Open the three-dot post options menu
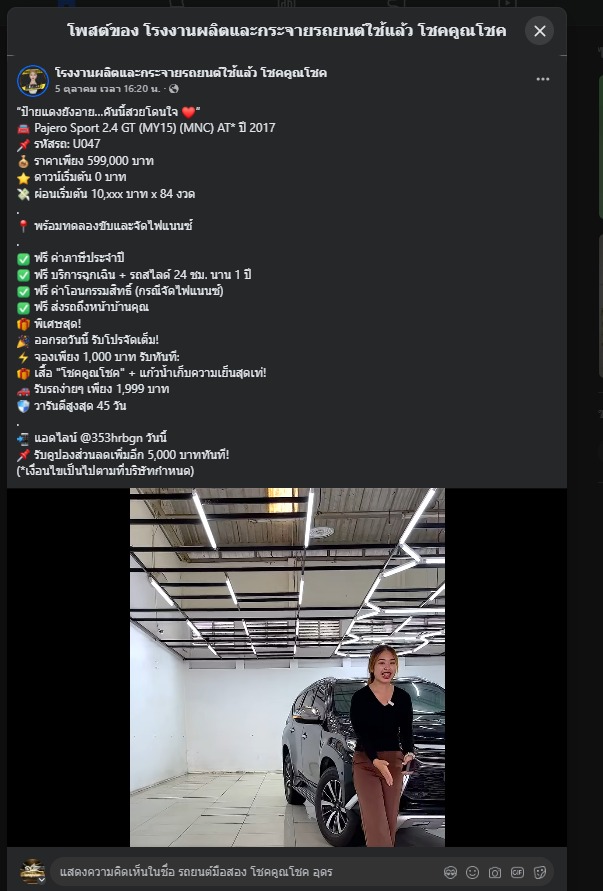603x891 pixels. (543, 79)
